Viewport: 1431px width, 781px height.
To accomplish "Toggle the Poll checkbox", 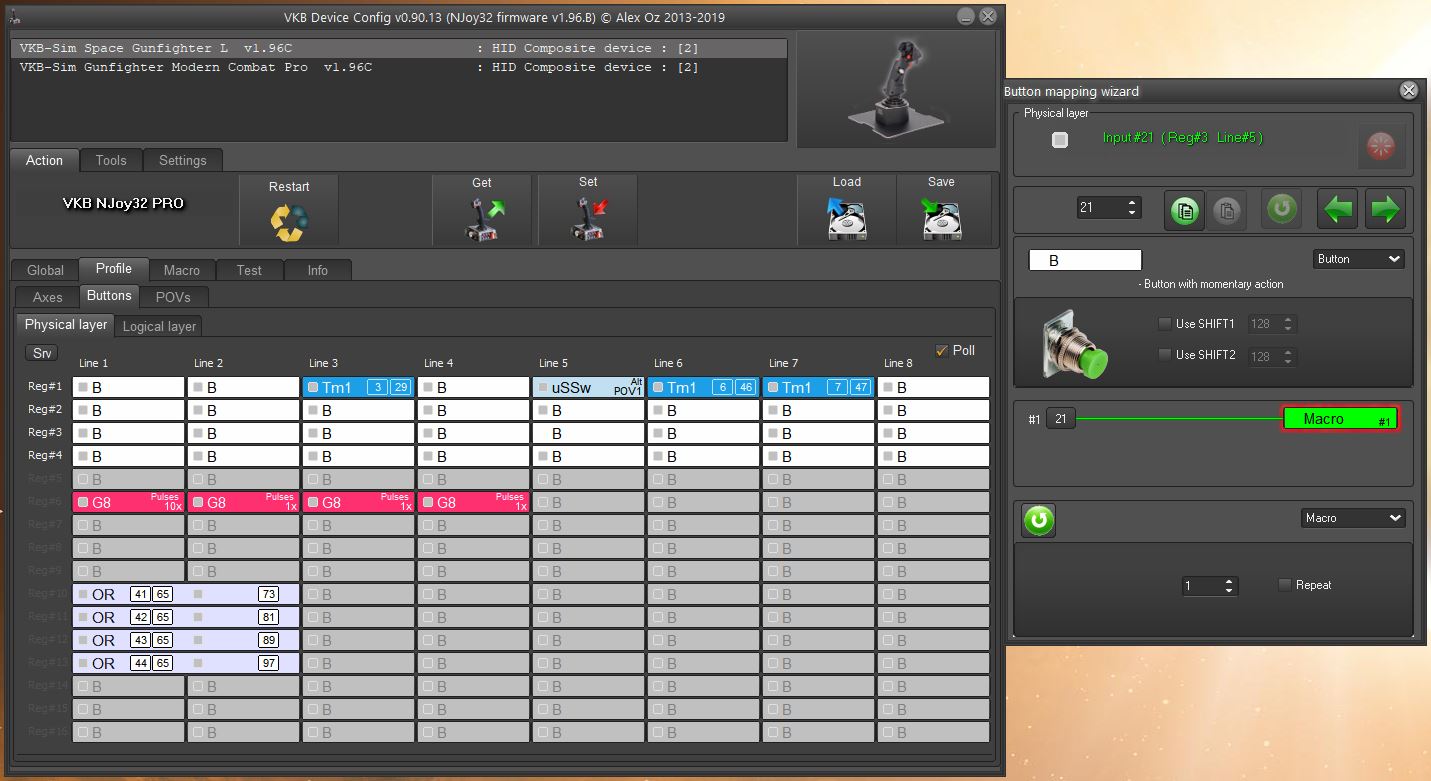I will (941, 351).
